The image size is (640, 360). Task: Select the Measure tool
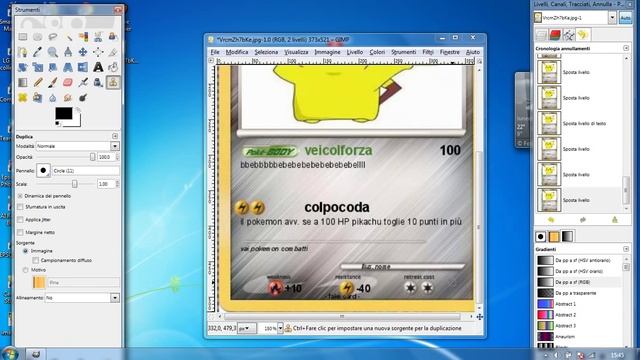coord(68,52)
